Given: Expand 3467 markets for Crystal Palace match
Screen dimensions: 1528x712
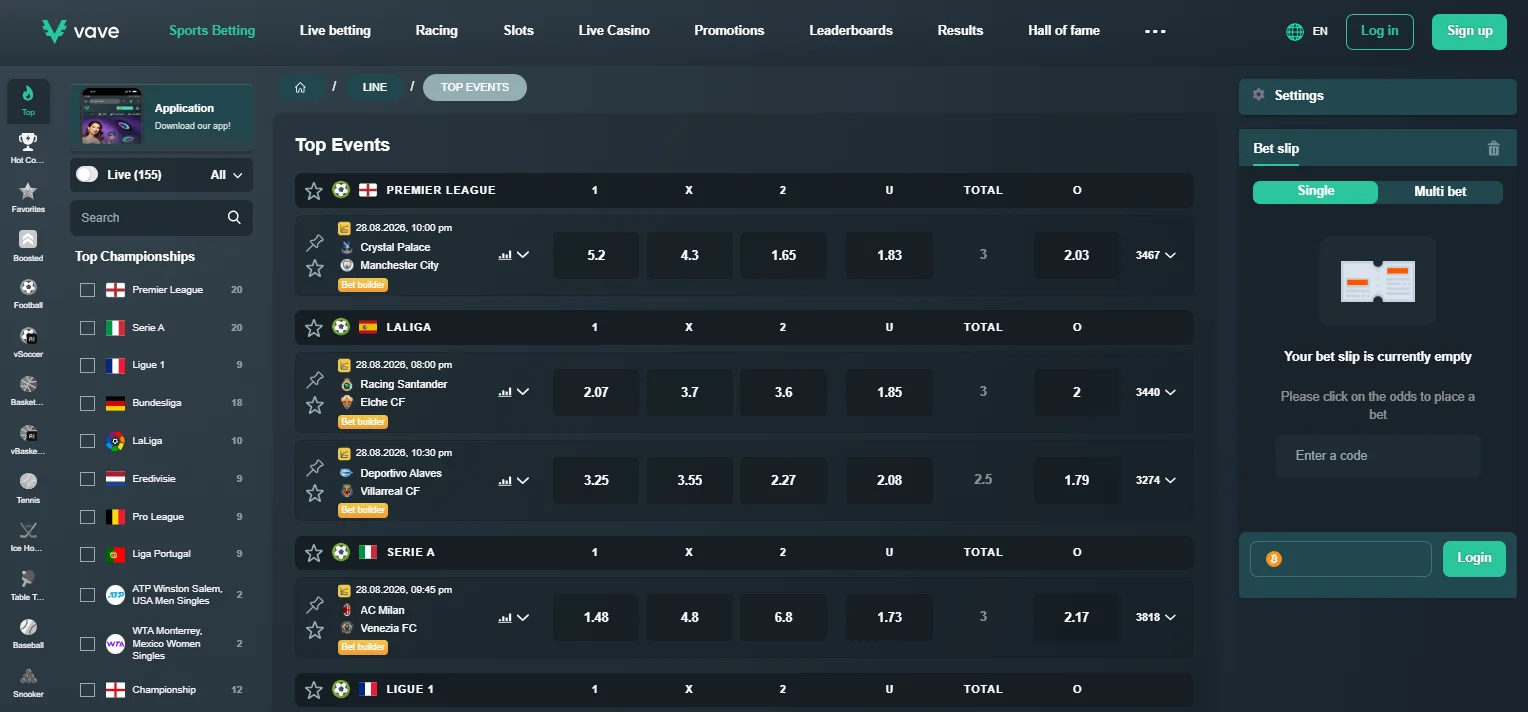Looking at the screenshot, I should coord(1156,255).
